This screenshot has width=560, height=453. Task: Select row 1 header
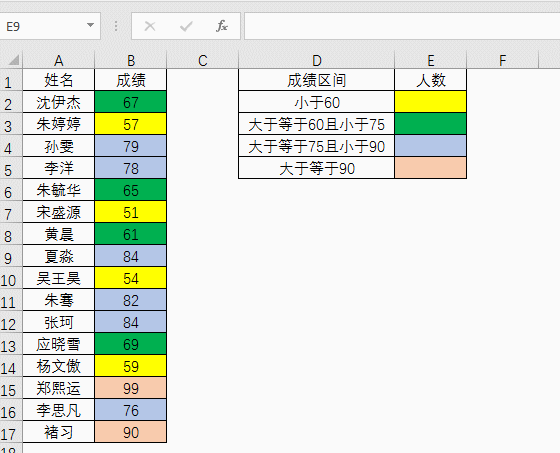click(x=11, y=80)
